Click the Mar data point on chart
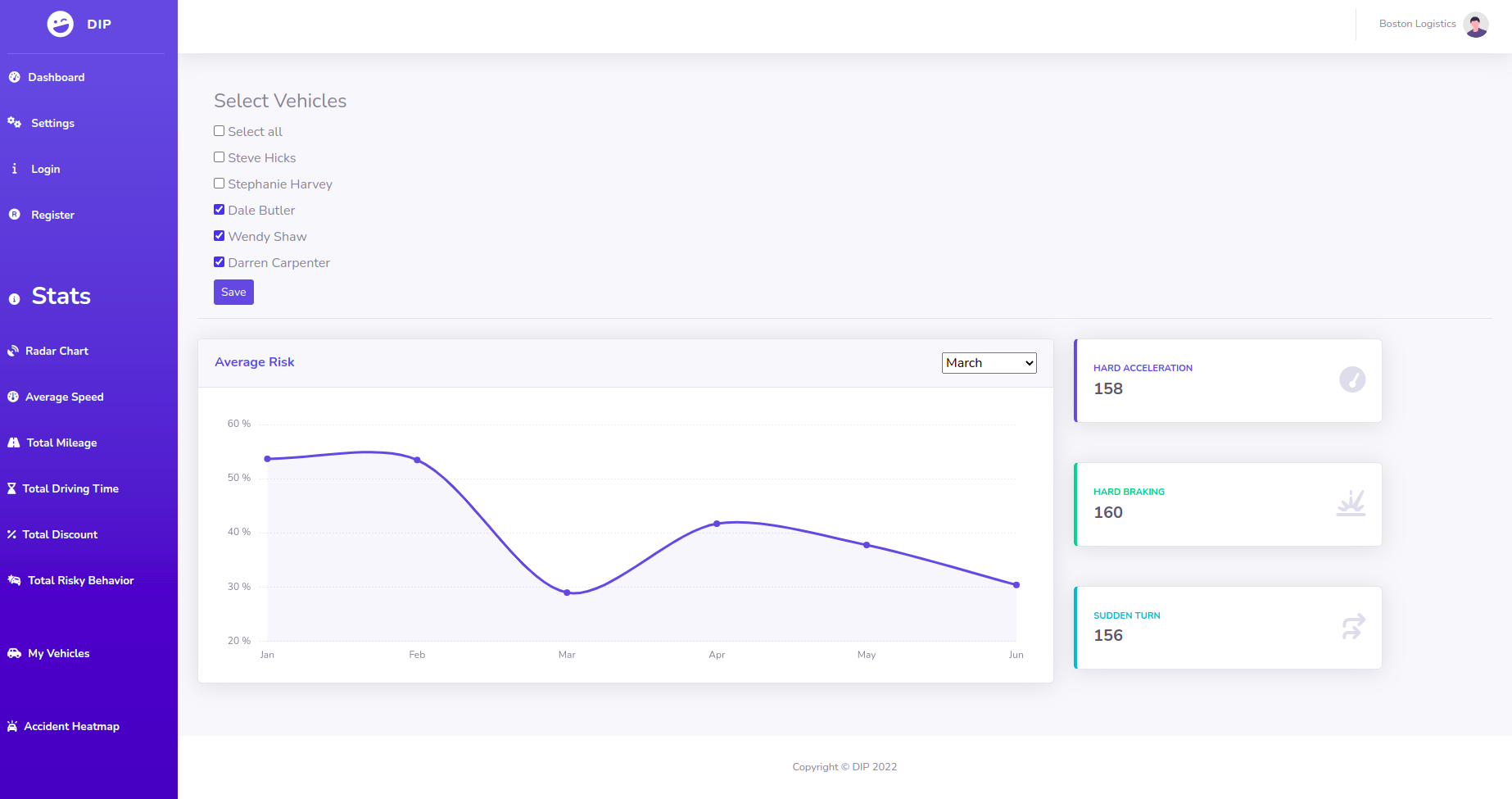 point(567,592)
